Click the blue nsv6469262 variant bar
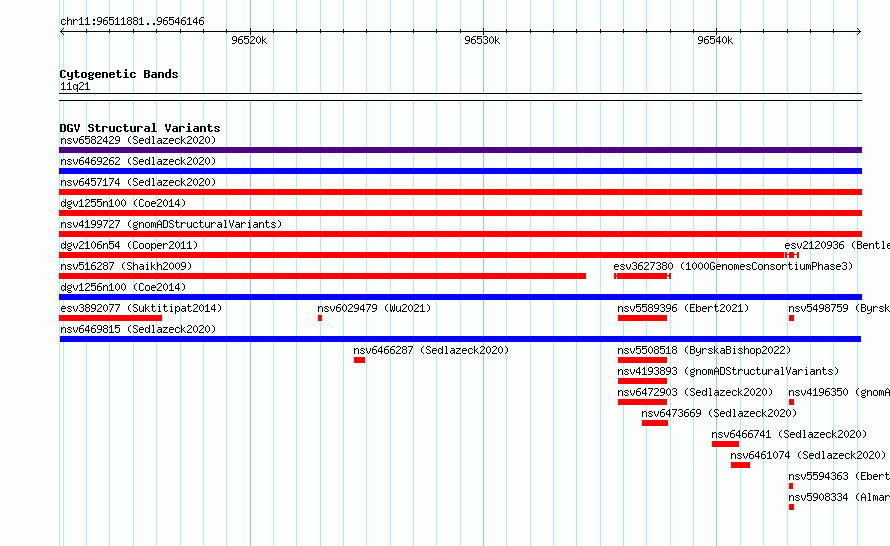The width and height of the screenshot is (890, 546). click(460, 171)
